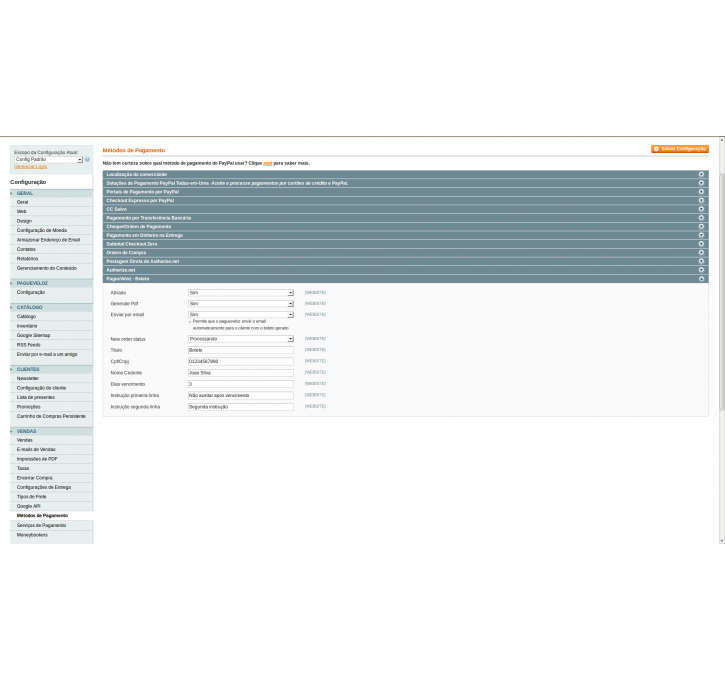Click expand icon on CC Salvo row
The height and width of the screenshot is (680, 725).
[701, 209]
